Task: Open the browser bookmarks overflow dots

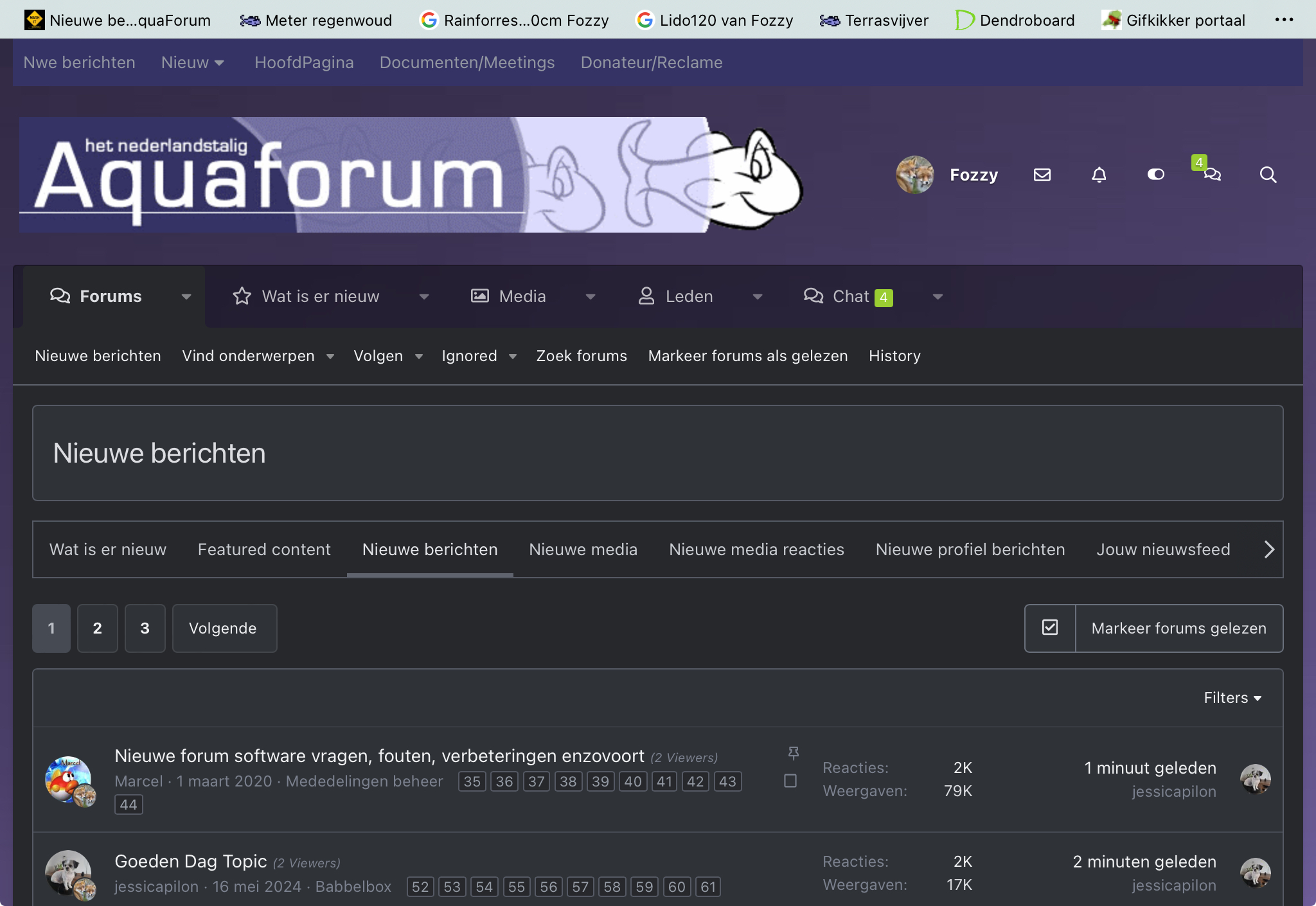Action: [1284, 20]
